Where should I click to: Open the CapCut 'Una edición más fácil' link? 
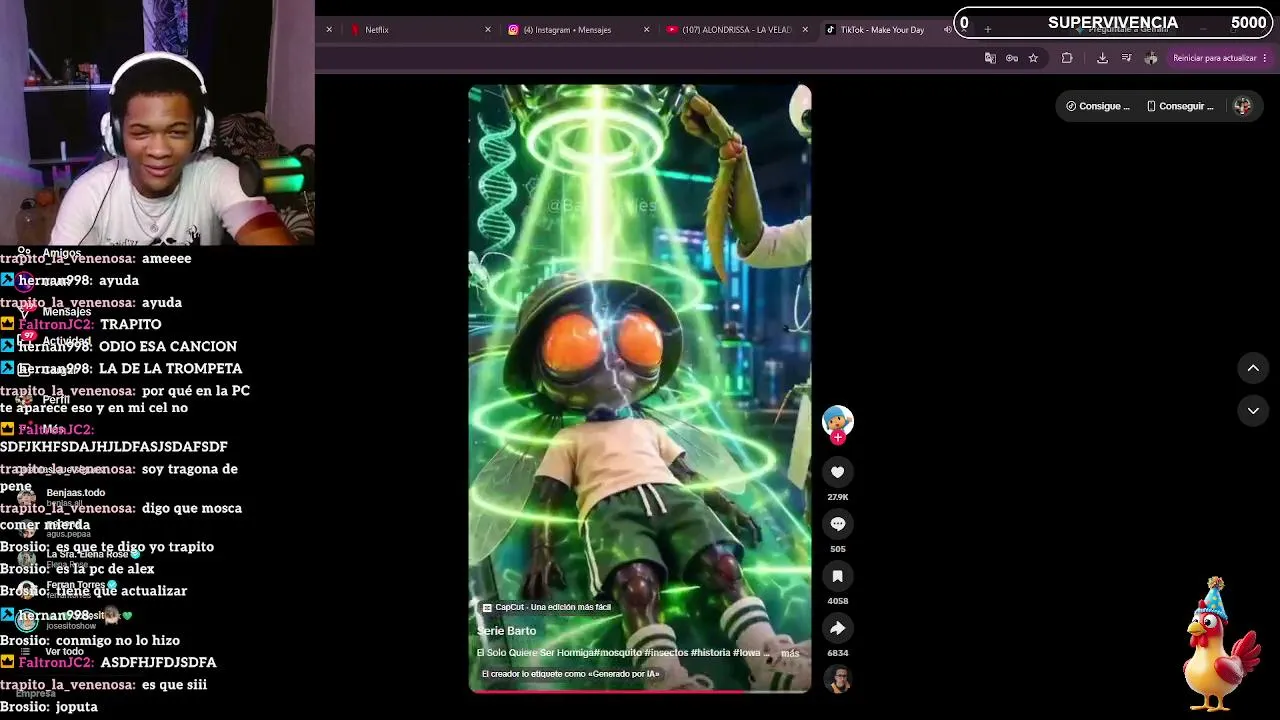pyautogui.click(x=547, y=607)
